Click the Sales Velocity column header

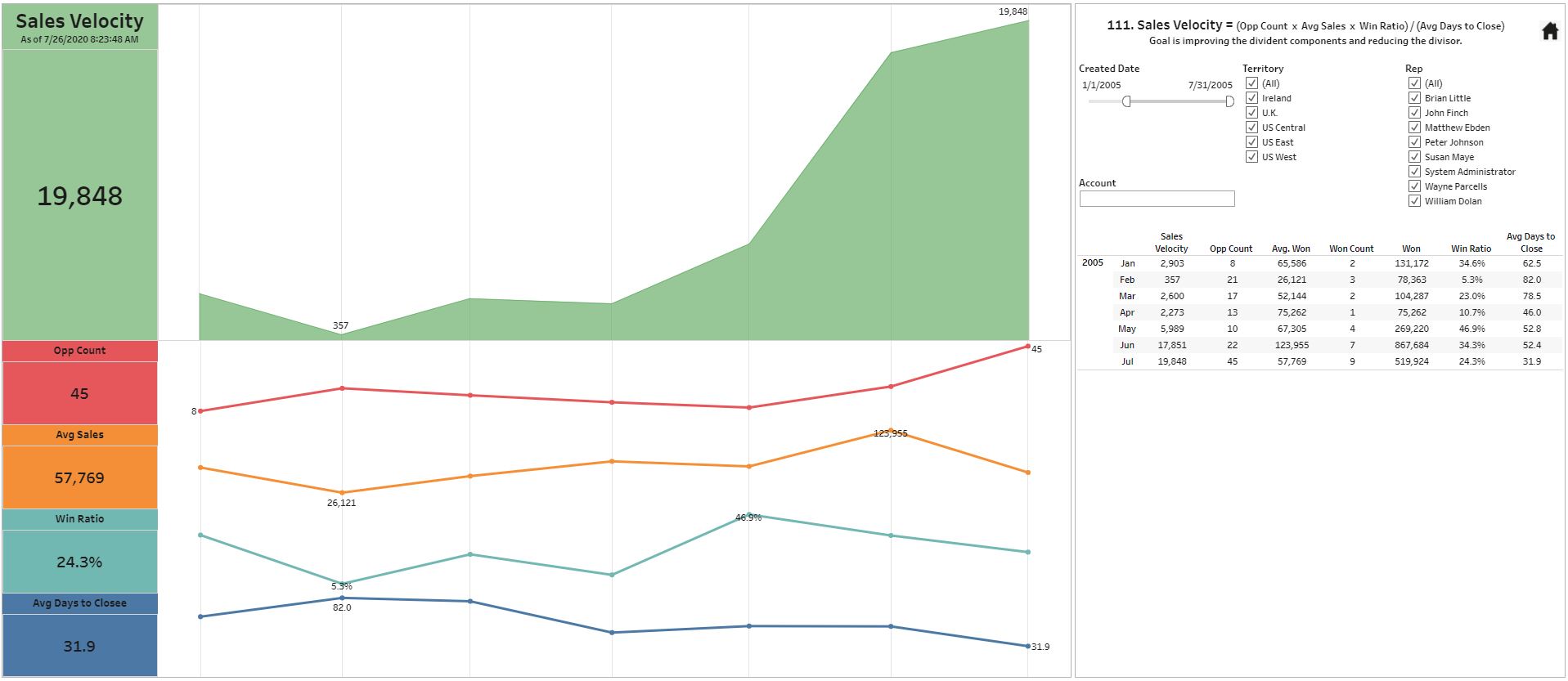(1171, 243)
